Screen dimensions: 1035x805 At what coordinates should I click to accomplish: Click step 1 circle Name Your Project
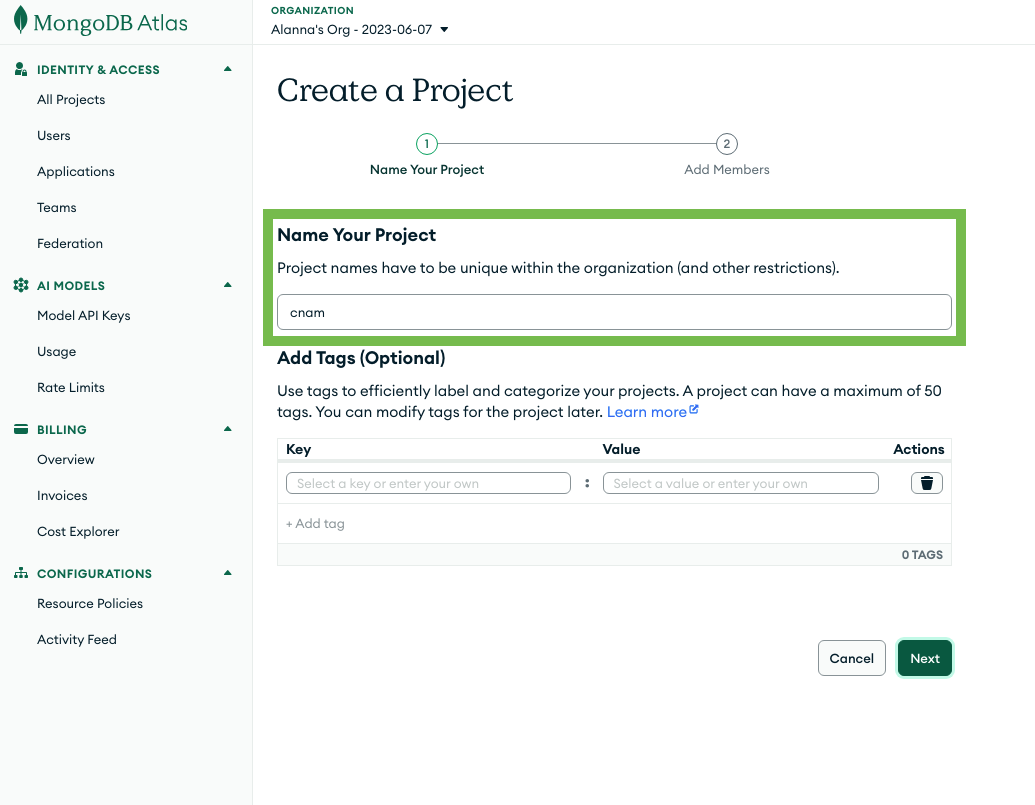[x=427, y=144]
